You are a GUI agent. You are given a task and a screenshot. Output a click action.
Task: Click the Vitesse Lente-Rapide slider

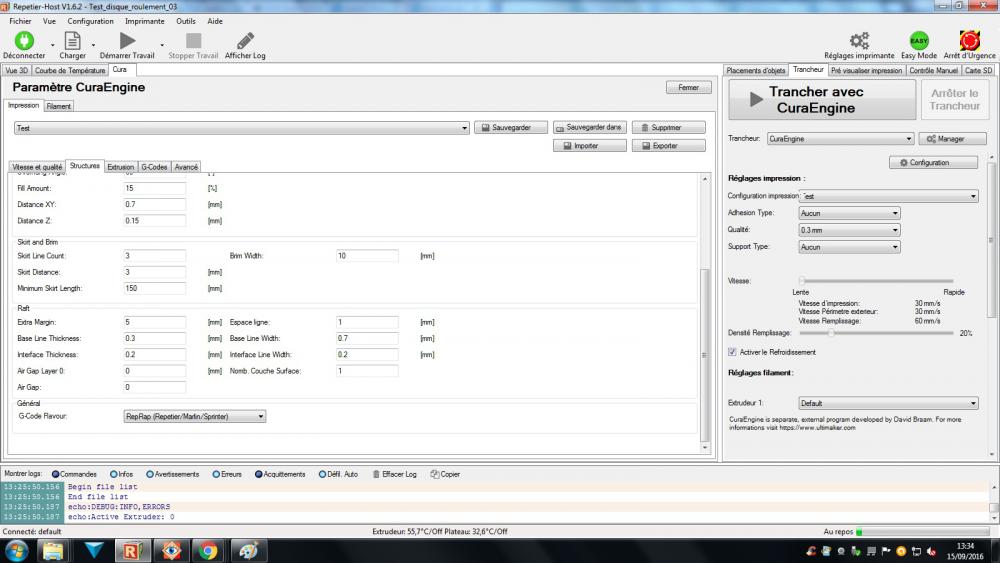coord(876,281)
